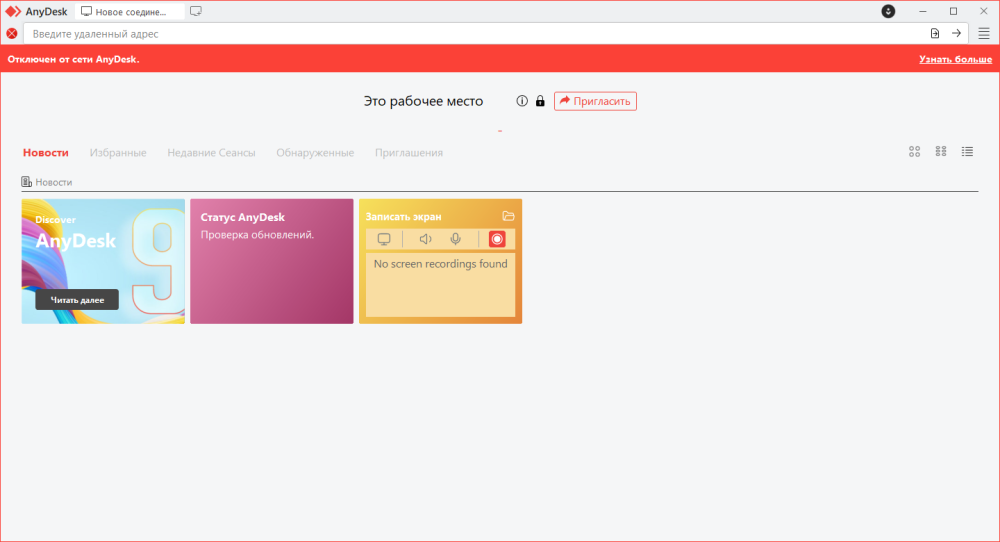The height and width of the screenshot is (542, 1000).
Task: Click the red record screen button
Action: click(x=497, y=239)
